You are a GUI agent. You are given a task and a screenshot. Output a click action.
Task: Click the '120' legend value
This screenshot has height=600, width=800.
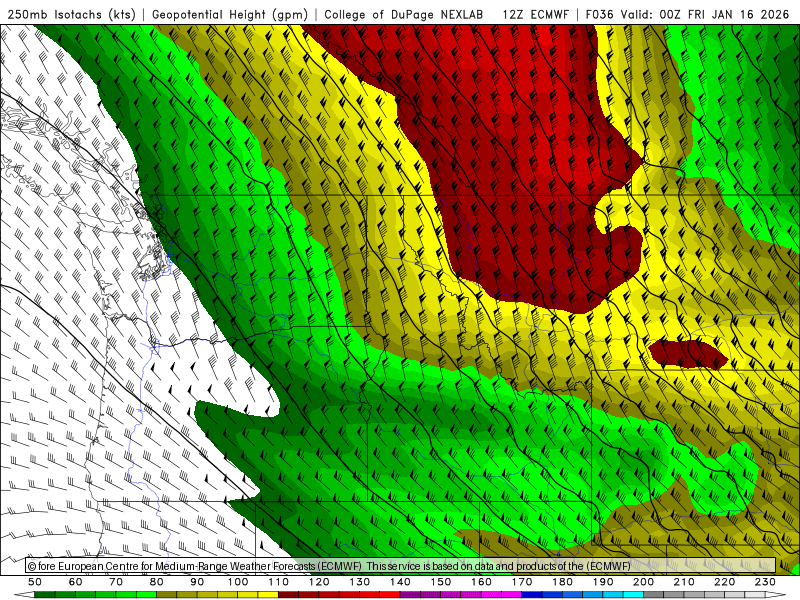tap(319, 582)
